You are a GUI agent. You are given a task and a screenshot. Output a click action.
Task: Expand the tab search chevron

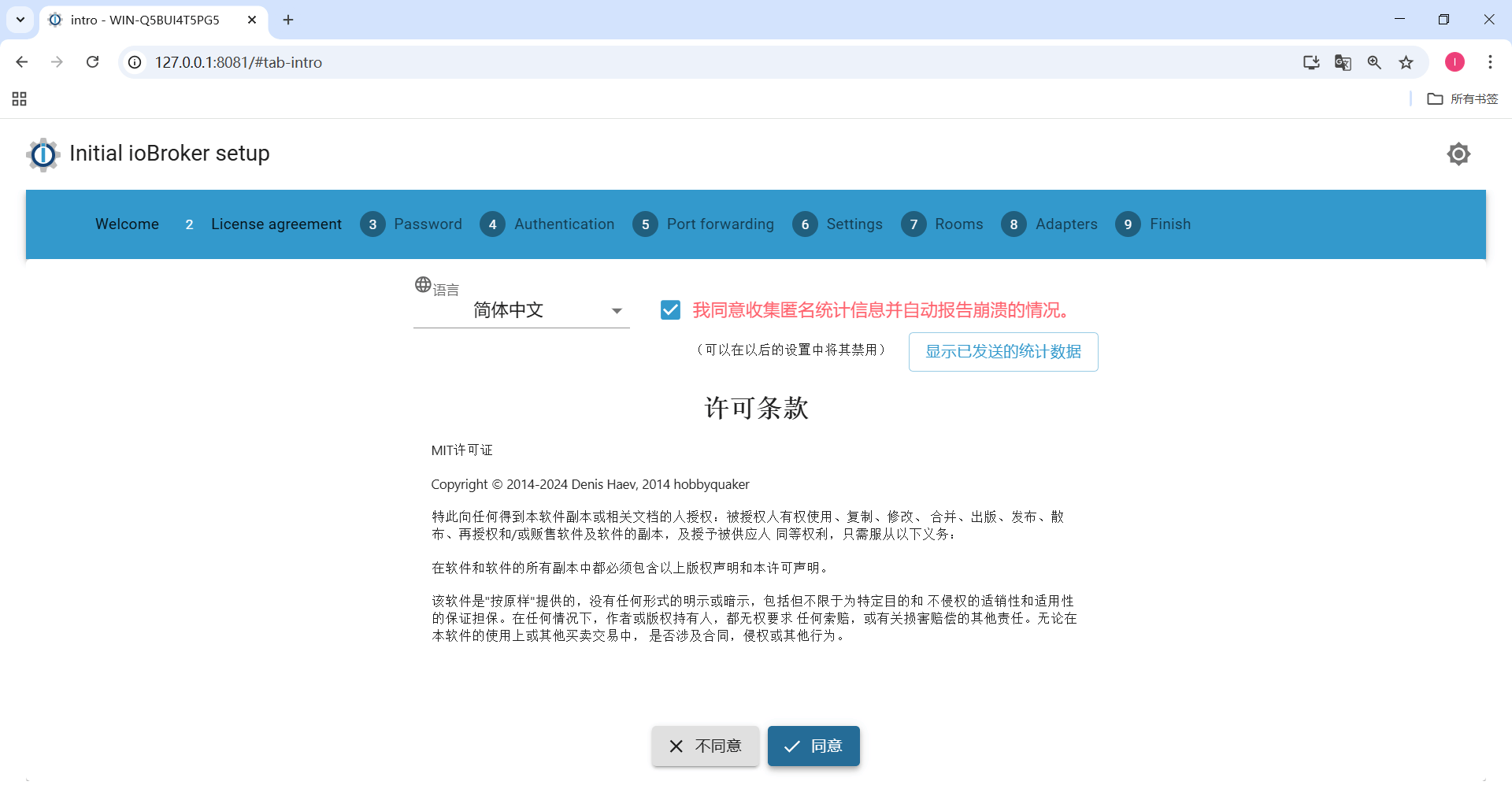20,20
